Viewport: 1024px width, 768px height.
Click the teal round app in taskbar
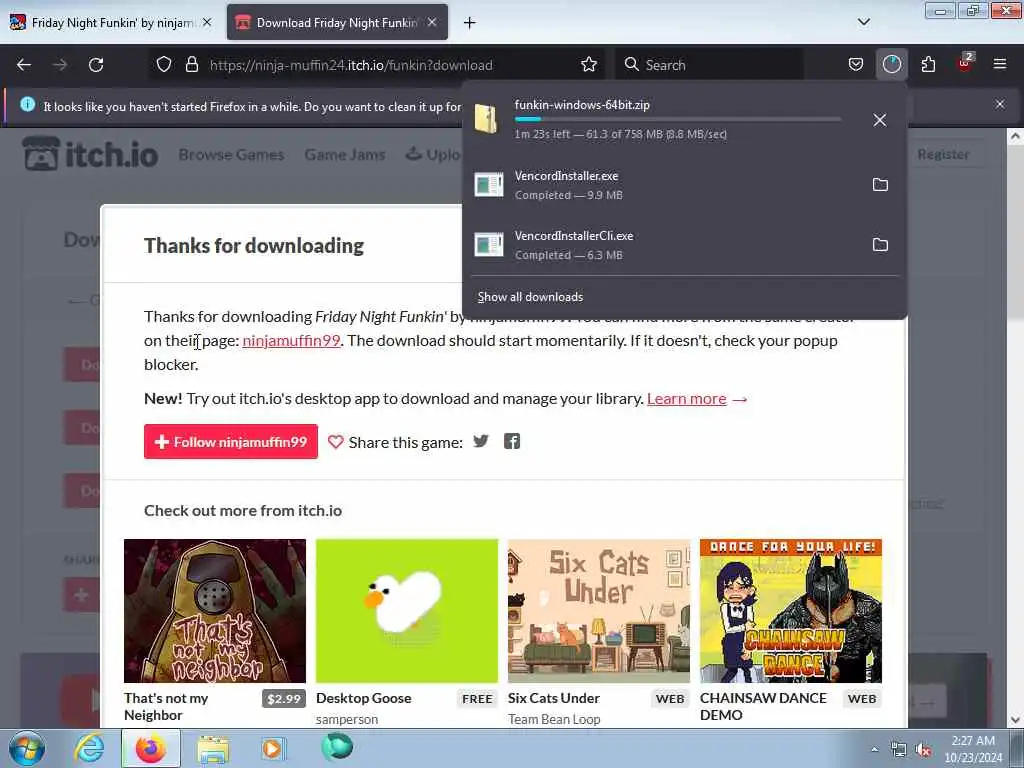pos(337,746)
